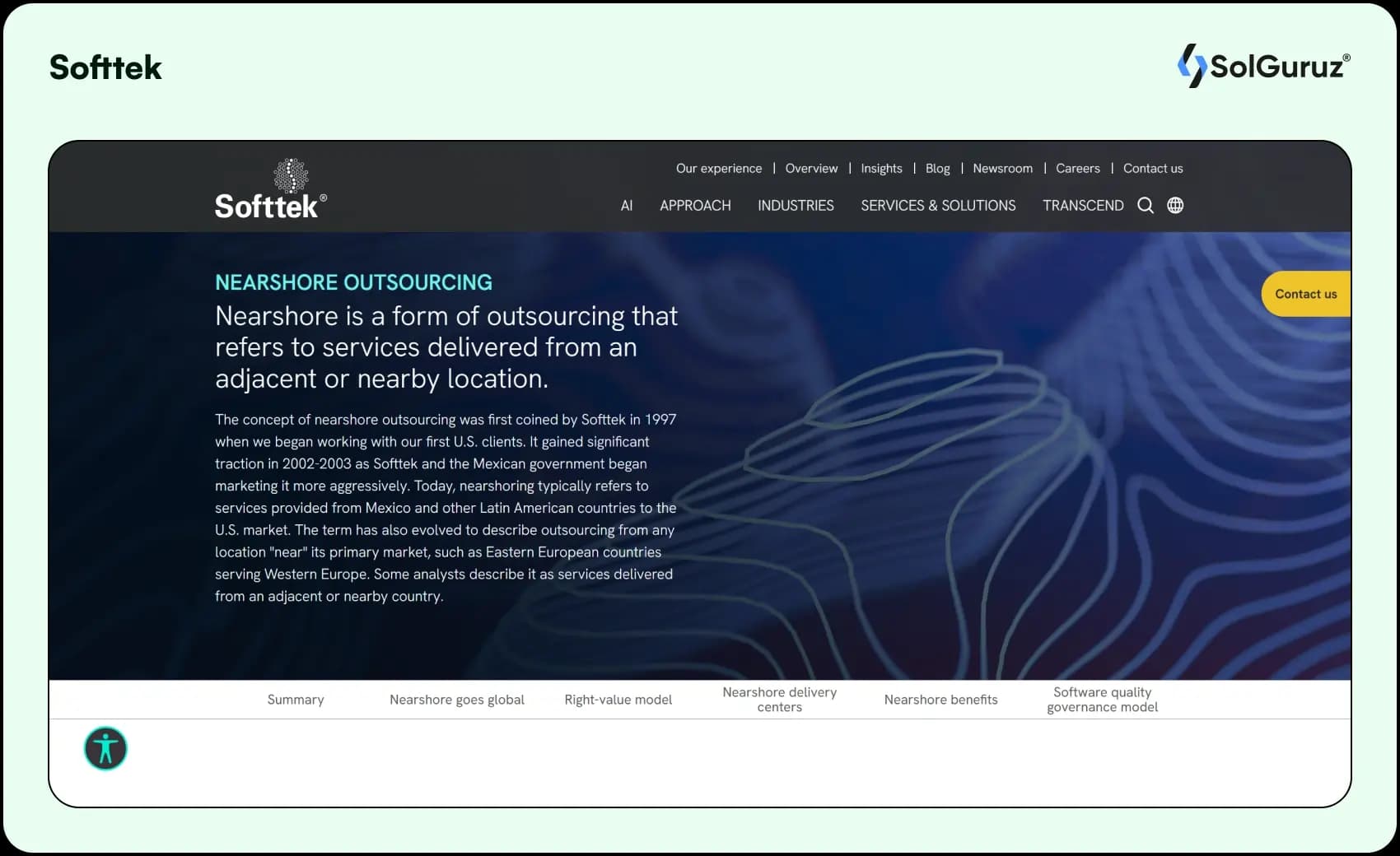
Task: Open the INDUSTRIES menu
Action: coord(796,206)
